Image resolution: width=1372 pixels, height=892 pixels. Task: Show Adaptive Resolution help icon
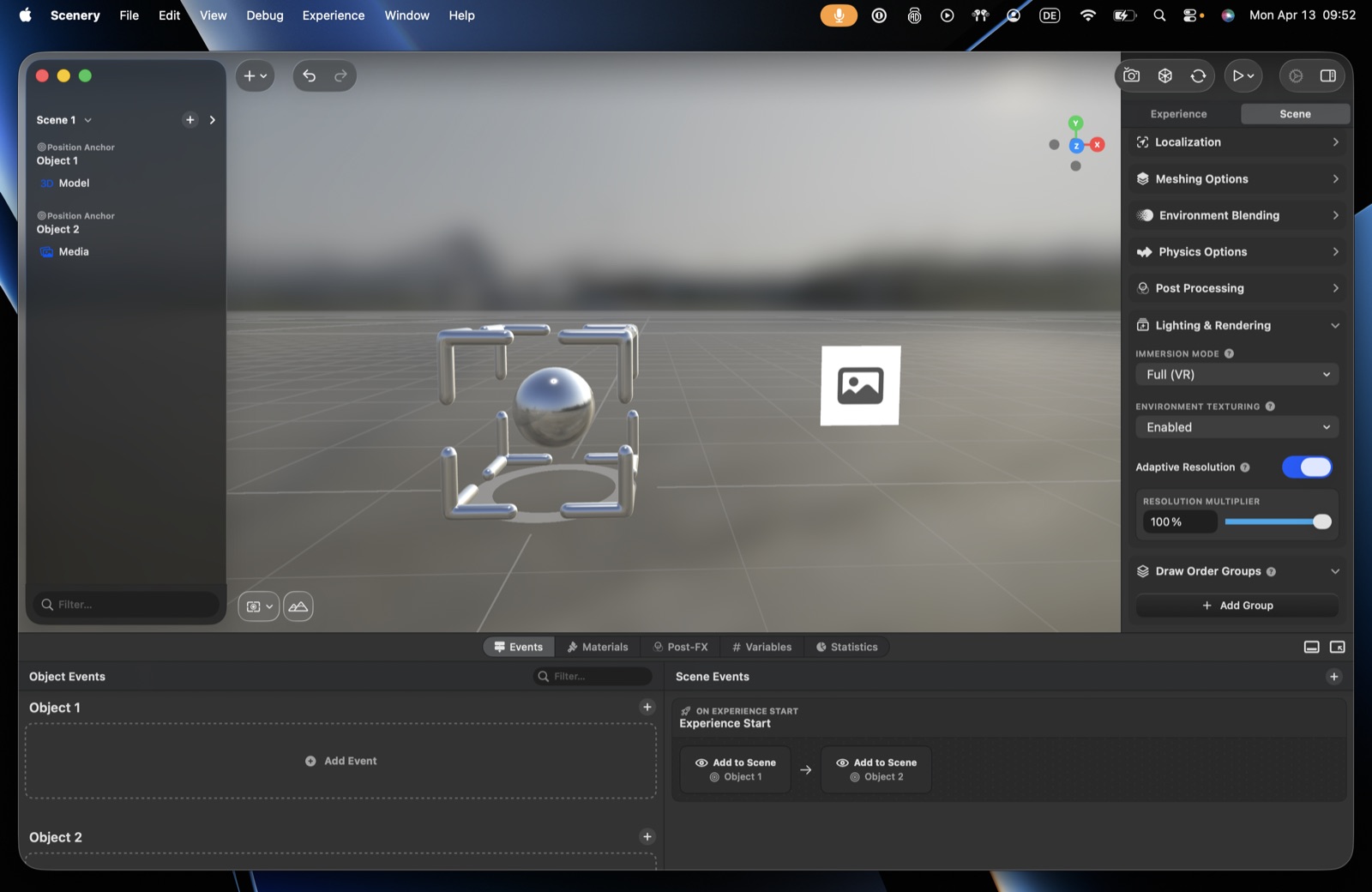1245,467
